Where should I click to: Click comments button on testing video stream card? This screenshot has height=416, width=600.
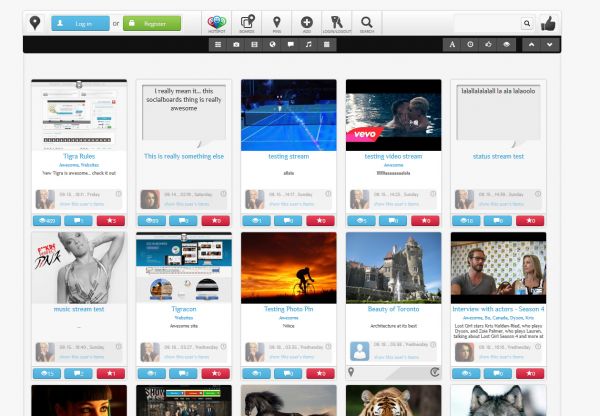pyautogui.click(x=393, y=221)
